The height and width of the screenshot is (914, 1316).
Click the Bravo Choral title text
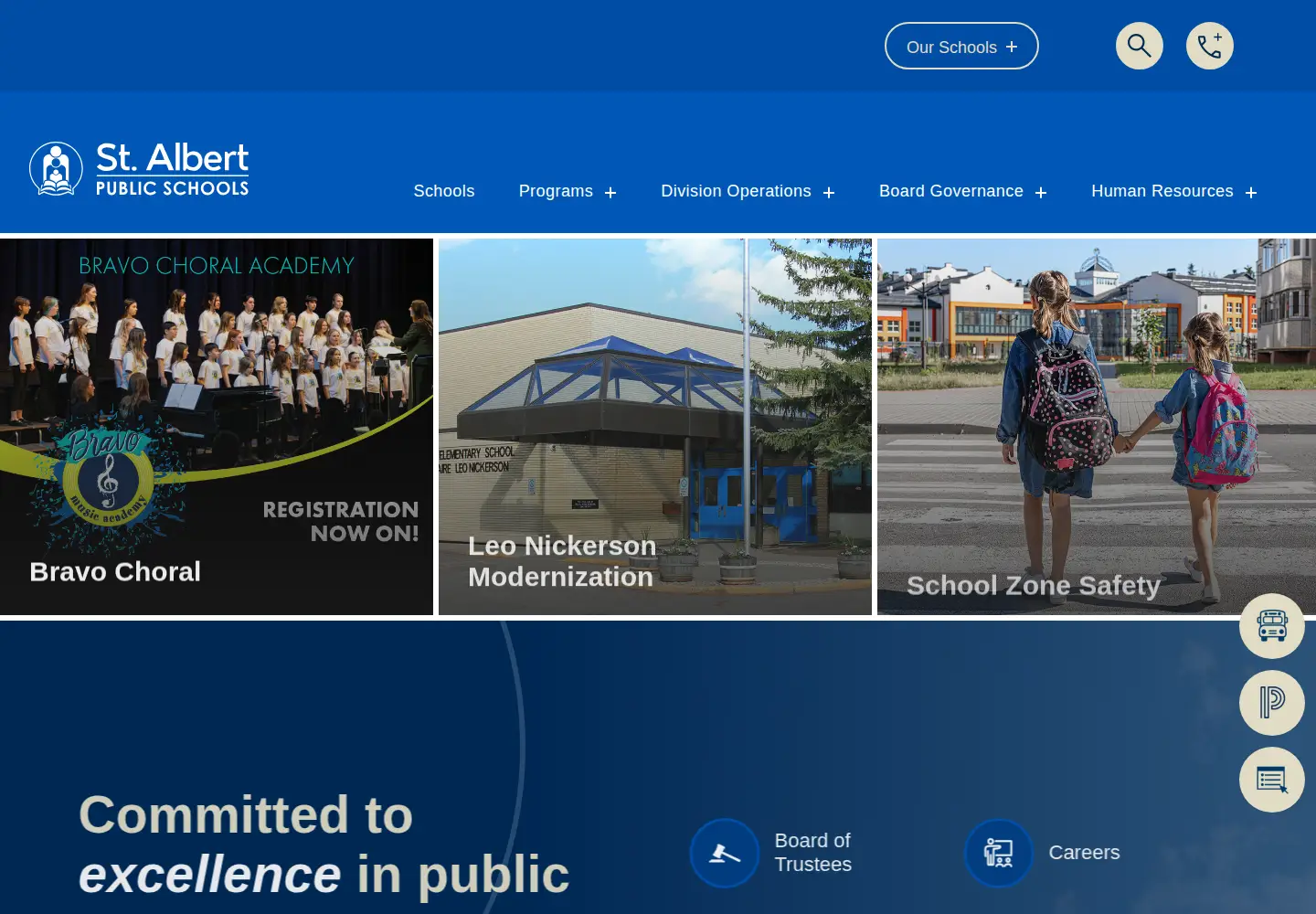(x=115, y=572)
